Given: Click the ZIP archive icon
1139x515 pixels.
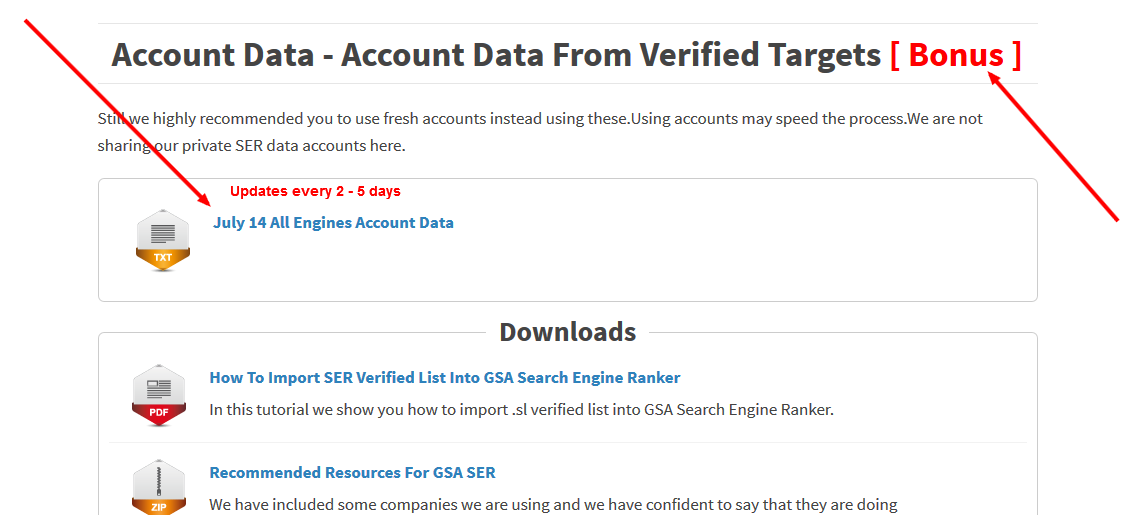Looking at the screenshot, I should (159, 487).
